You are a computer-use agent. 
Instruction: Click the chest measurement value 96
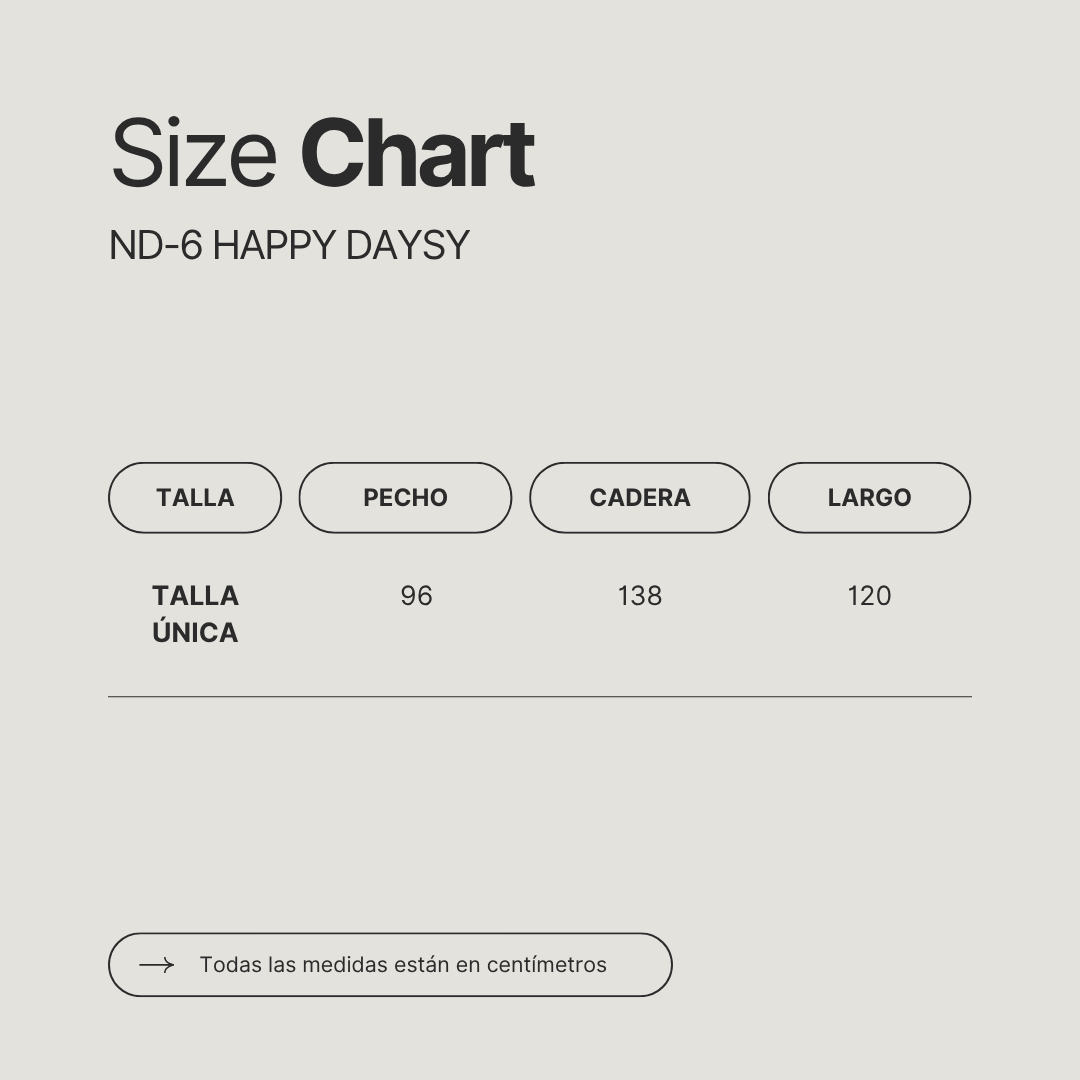tap(416, 596)
